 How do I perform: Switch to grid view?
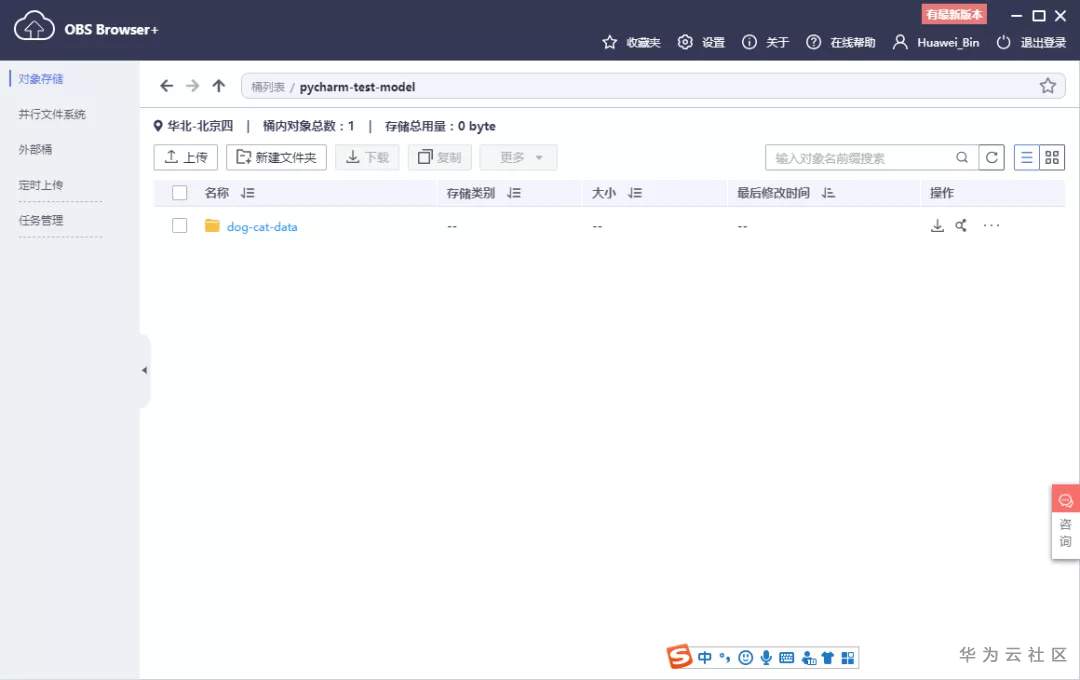coord(1052,158)
